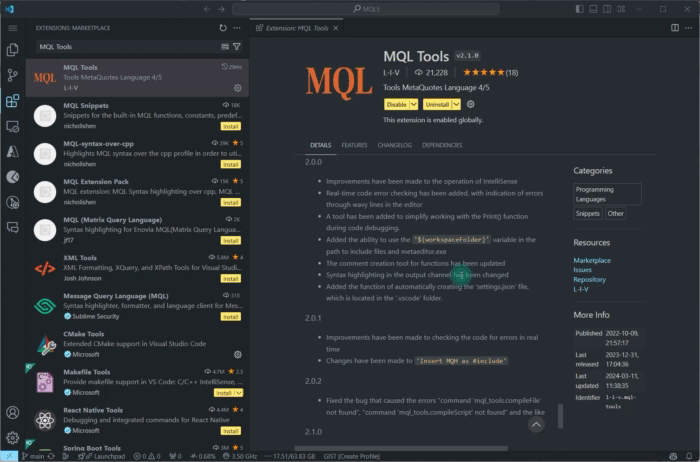This screenshot has height=462, width=700.
Task: Open the Other category tag
Action: point(615,213)
